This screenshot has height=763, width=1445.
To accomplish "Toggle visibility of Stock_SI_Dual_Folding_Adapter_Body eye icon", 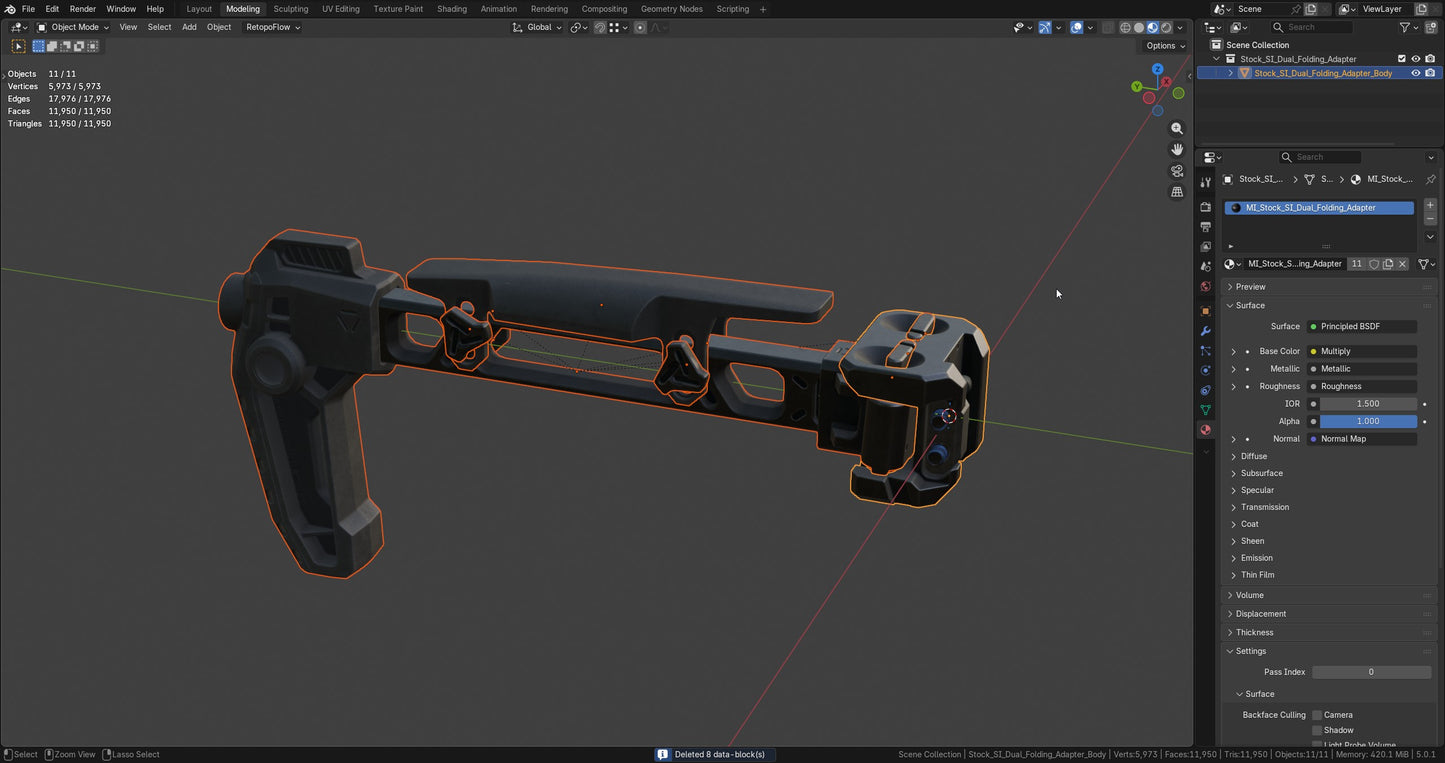I will (x=1416, y=72).
